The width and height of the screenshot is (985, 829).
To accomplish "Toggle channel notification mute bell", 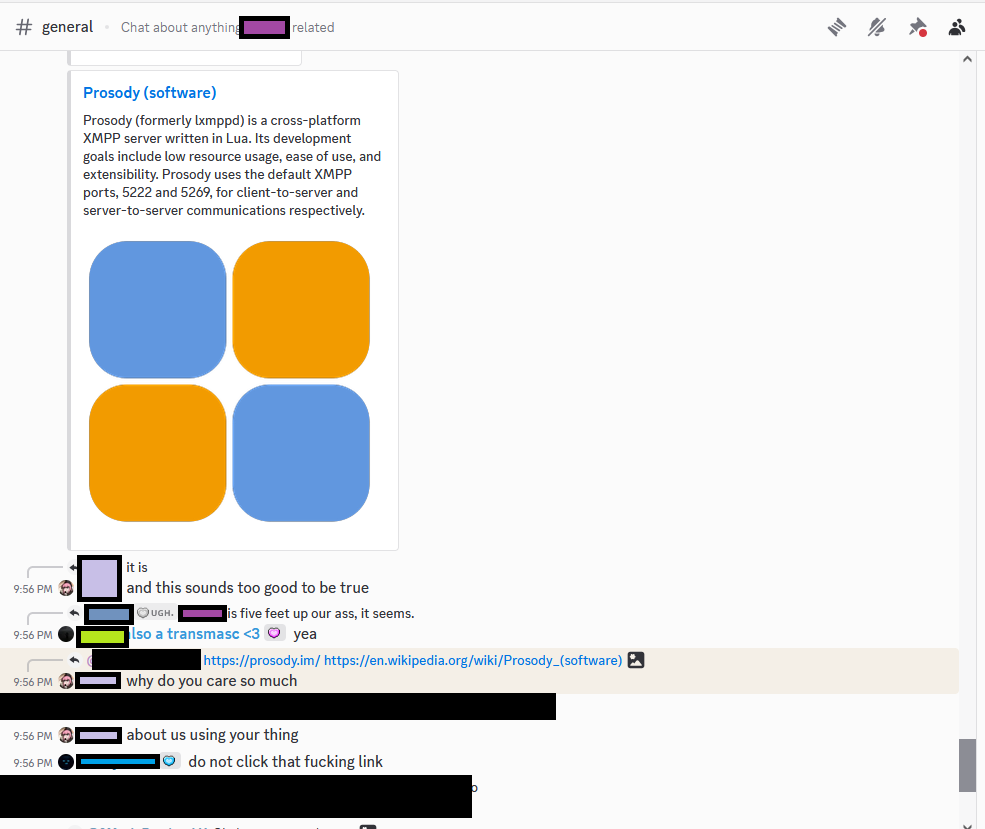I will [x=877, y=27].
